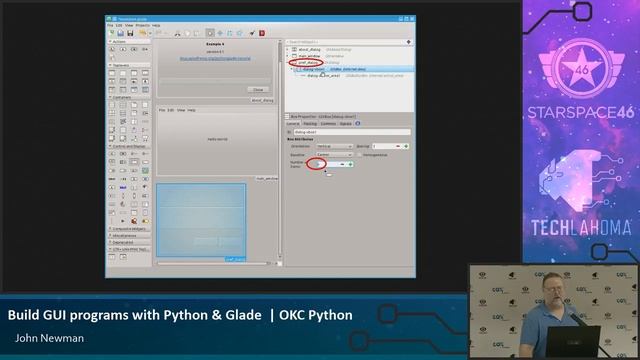Click the Copy toolbar icon
Screen dimensions: 640x360
tap(187, 33)
